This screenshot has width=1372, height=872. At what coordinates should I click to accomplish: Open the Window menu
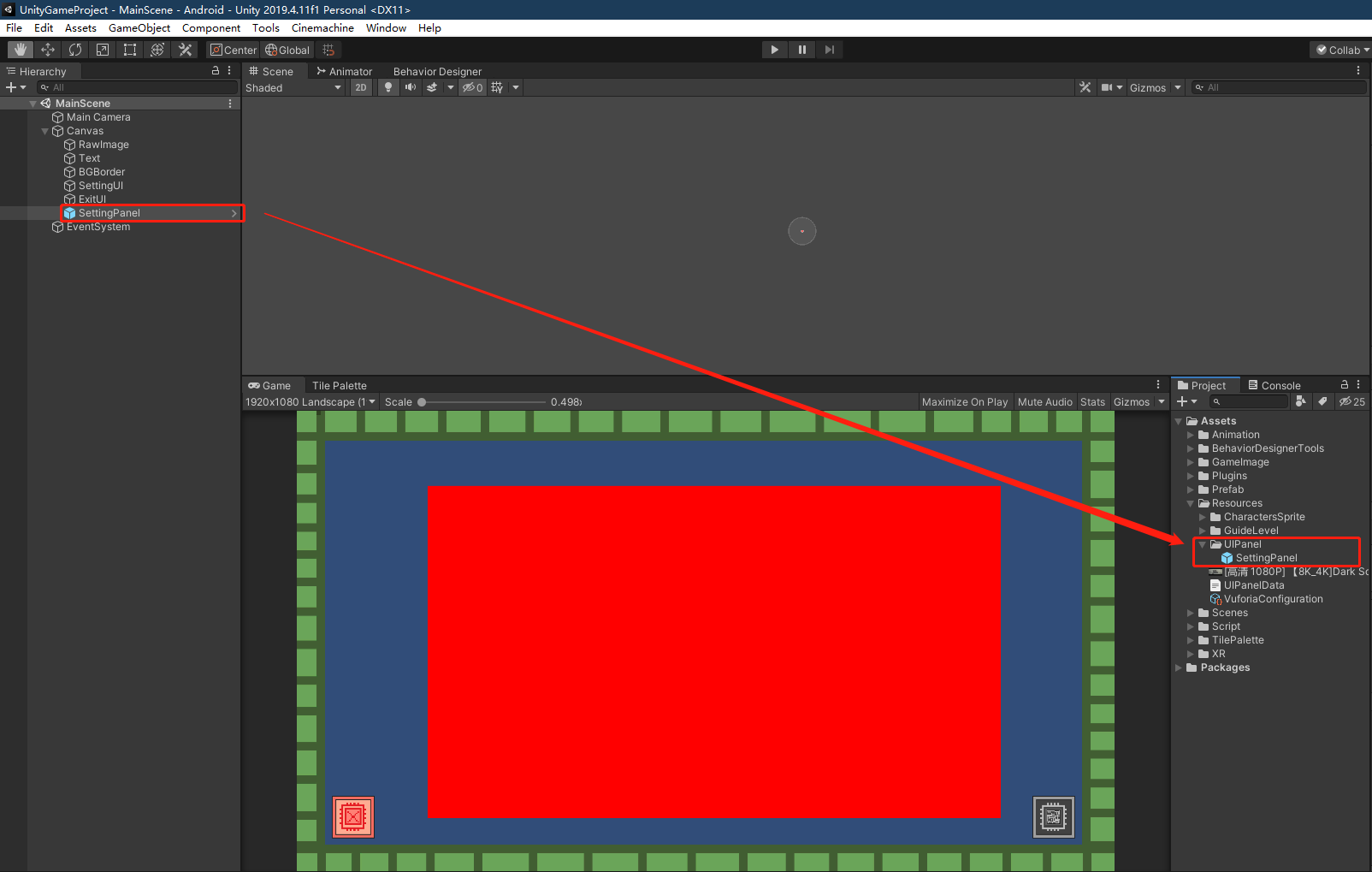(x=386, y=27)
